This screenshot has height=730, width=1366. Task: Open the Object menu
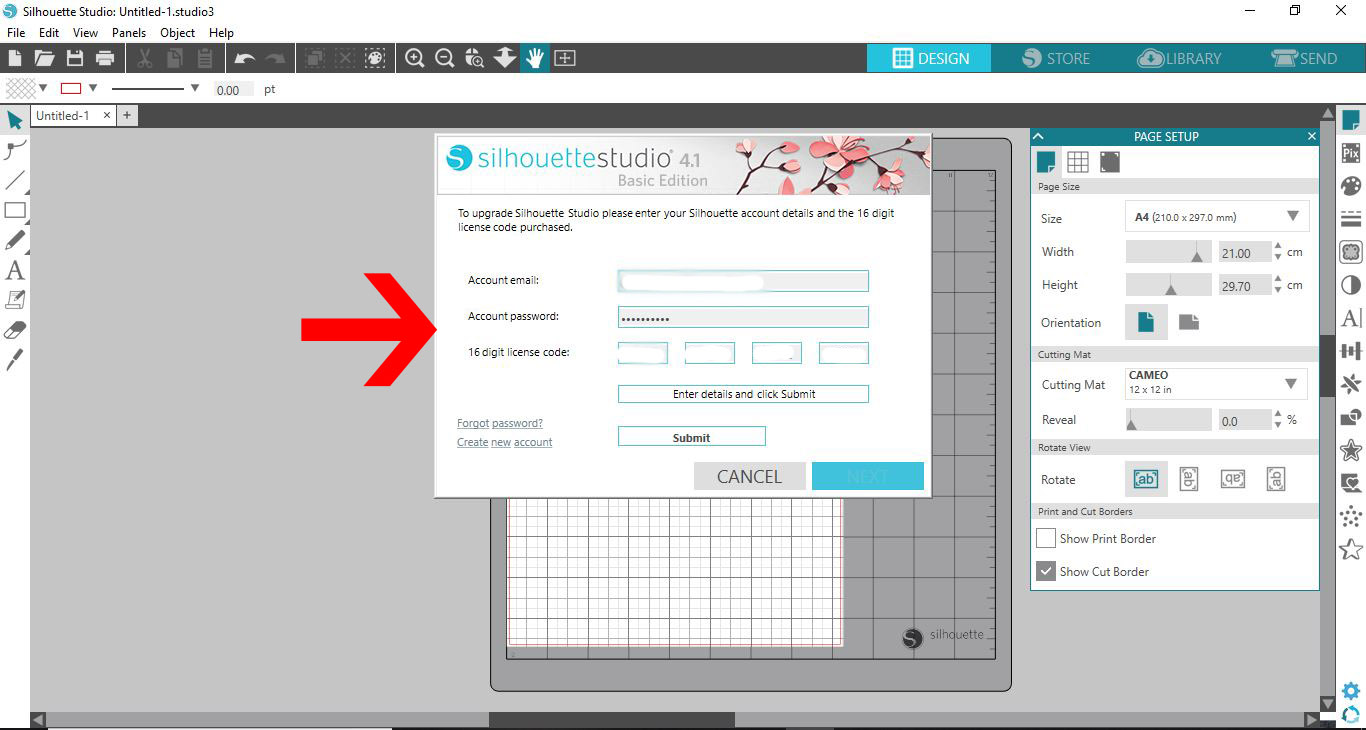coord(178,33)
